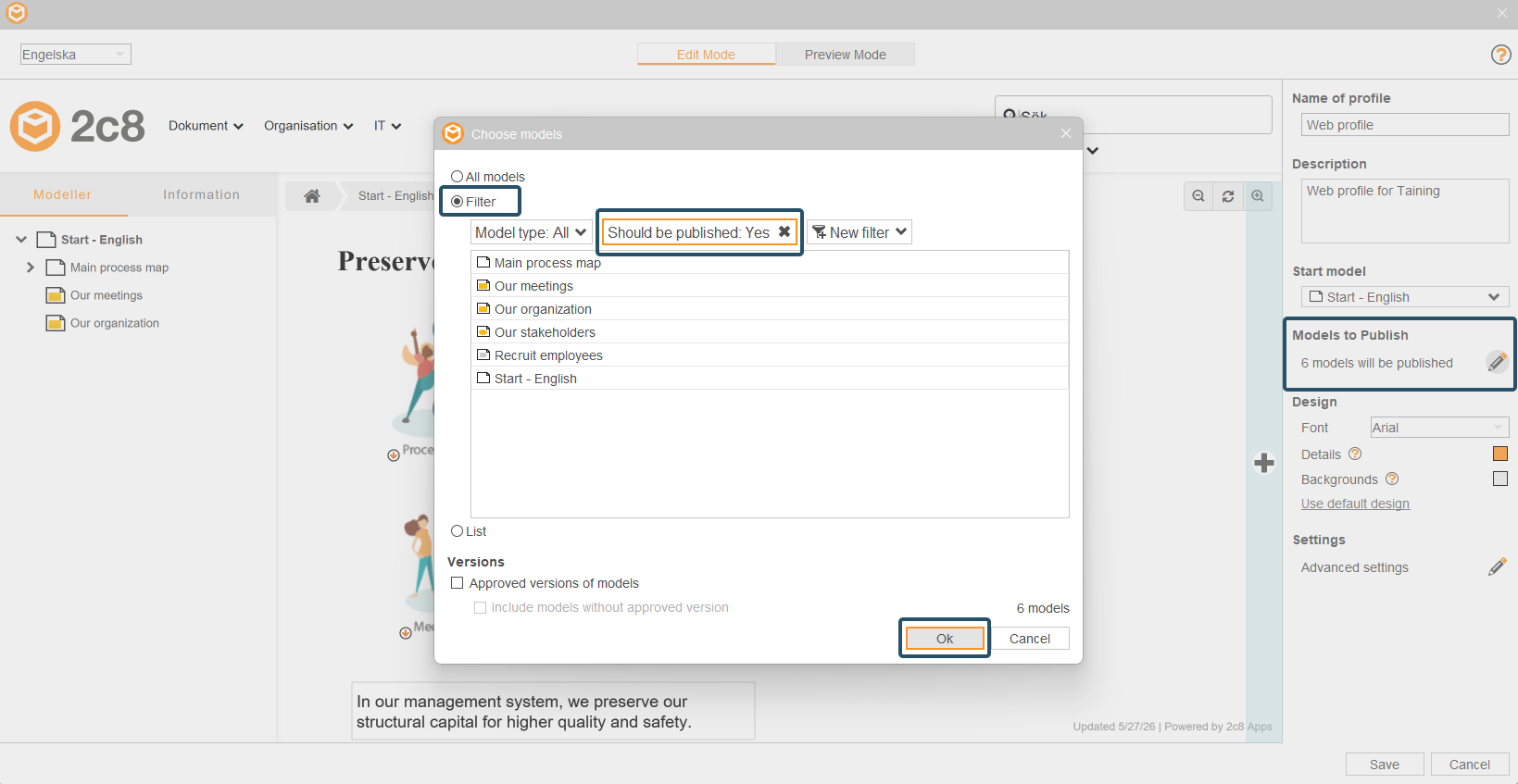The height and width of the screenshot is (784, 1518).
Task: Click the 2c8 logo icon
Action: (35, 126)
